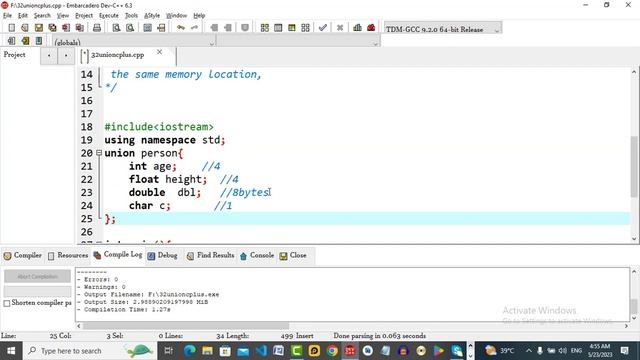The width and height of the screenshot is (640, 360).
Task: Click the Close tab in bottom panel
Action: [293, 256]
